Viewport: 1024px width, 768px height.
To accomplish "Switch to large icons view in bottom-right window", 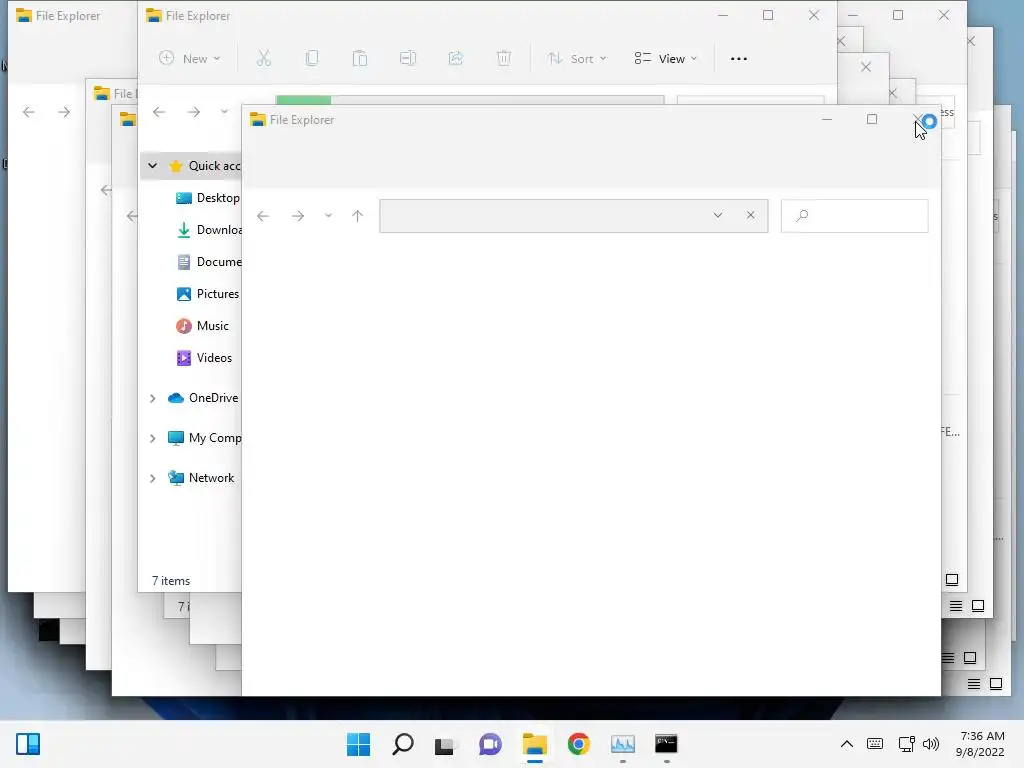I will pos(996,684).
